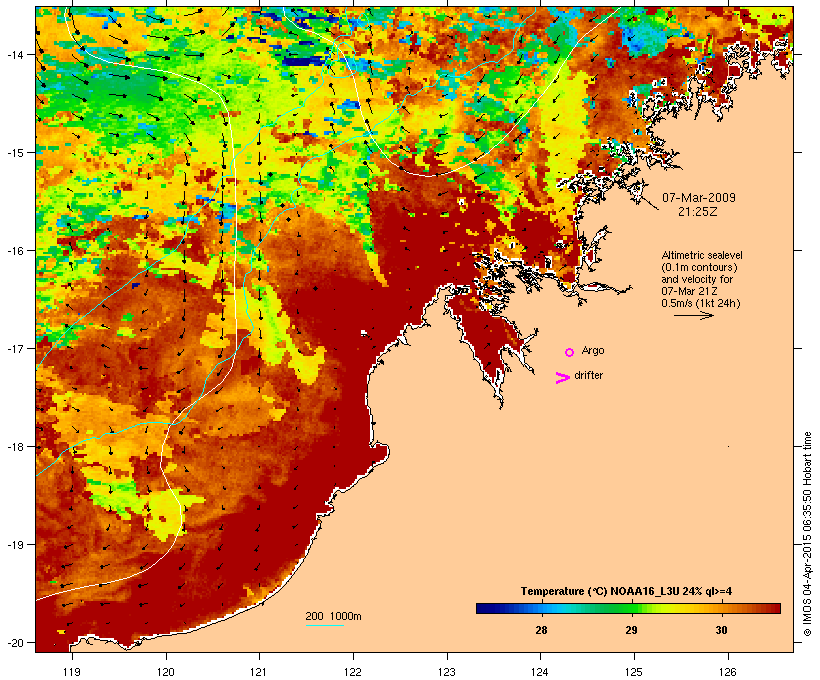Click 'and velocity for' annotation line
Viewport: 820px width, 680px height.
[697, 279]
